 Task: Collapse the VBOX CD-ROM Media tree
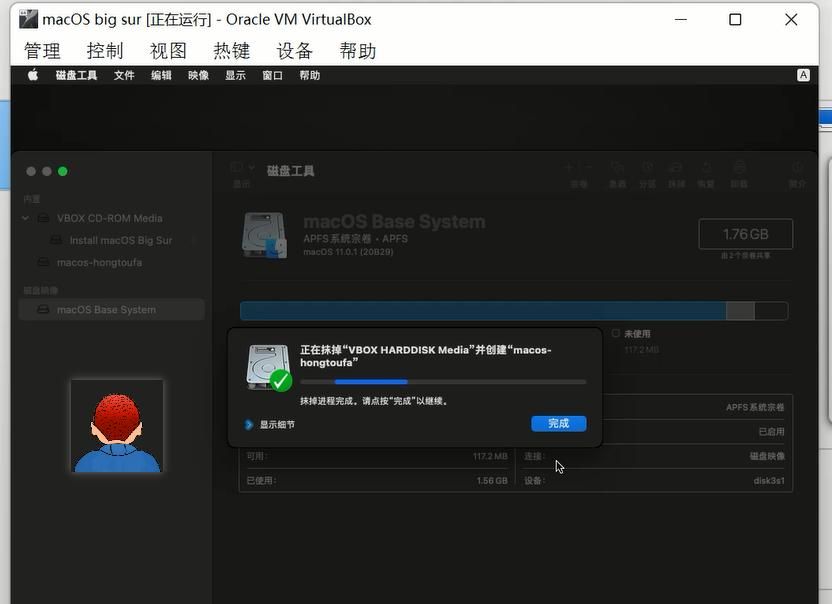[x=26, y=218]
